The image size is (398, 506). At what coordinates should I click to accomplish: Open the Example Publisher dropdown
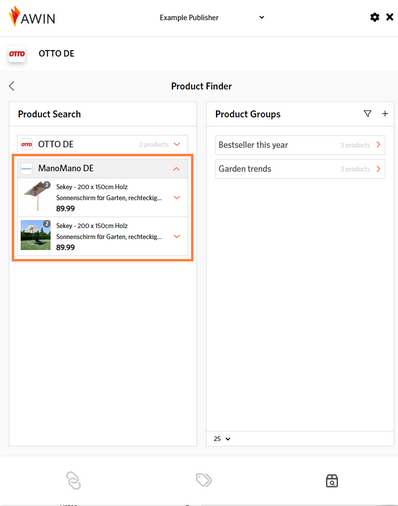pos(212,17)
